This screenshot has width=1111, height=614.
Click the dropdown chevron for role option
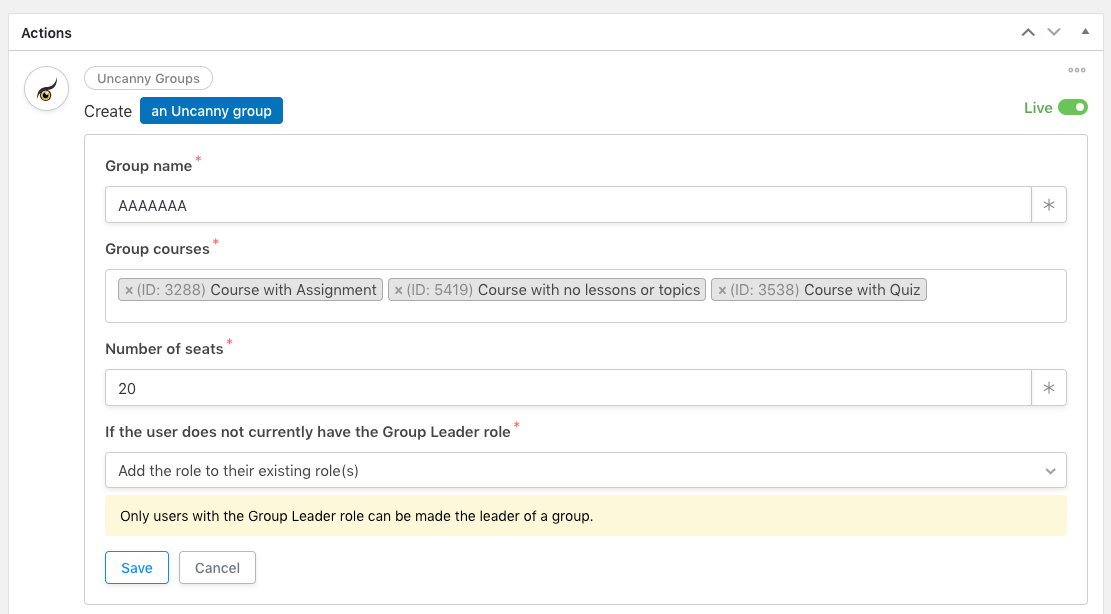(1050, 471)
